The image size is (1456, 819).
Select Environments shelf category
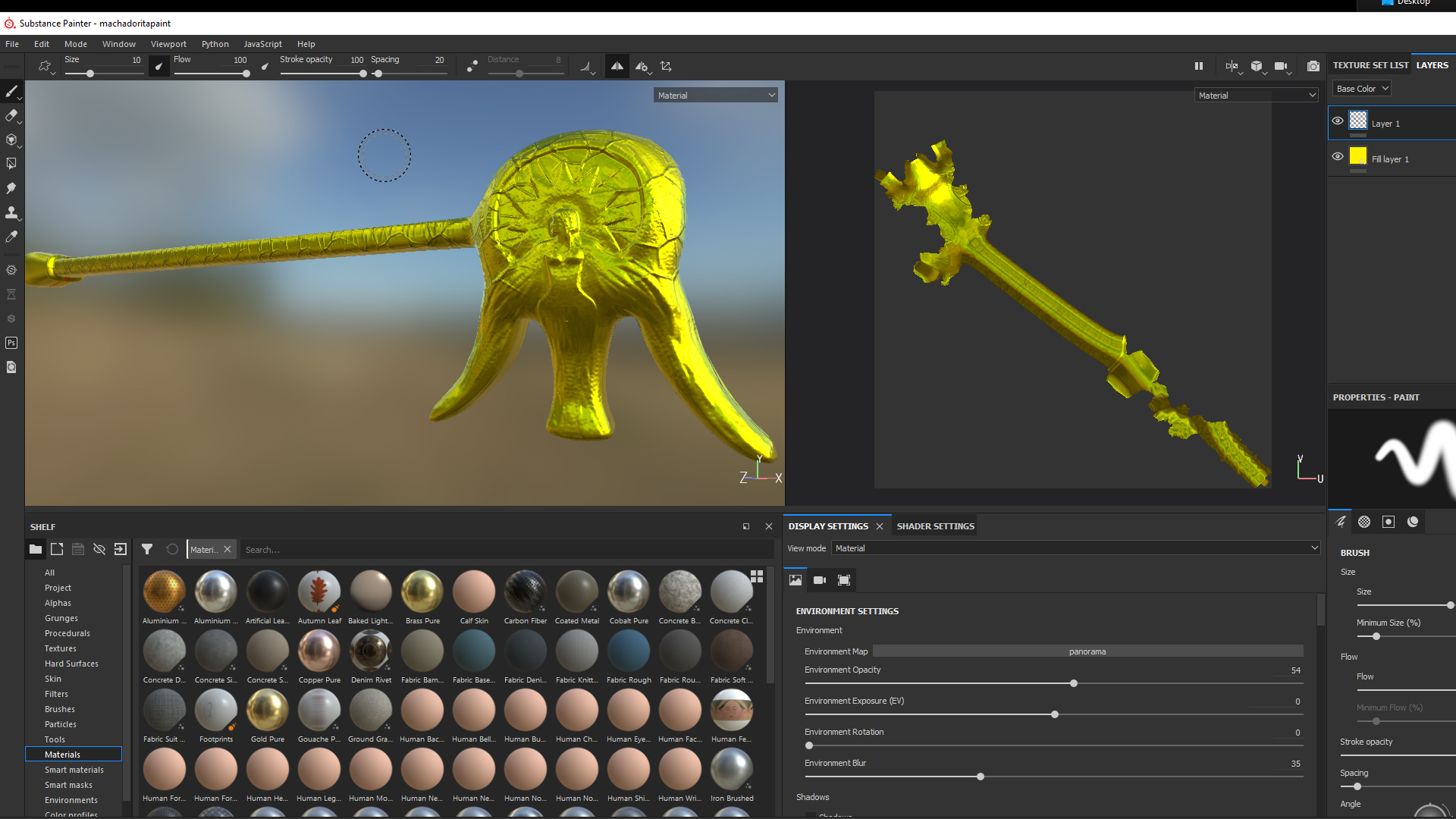71,800
